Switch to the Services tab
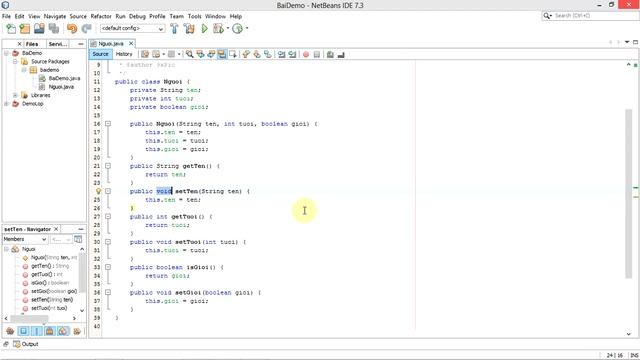This screenshot has height=360, width=640. (58, 44)
